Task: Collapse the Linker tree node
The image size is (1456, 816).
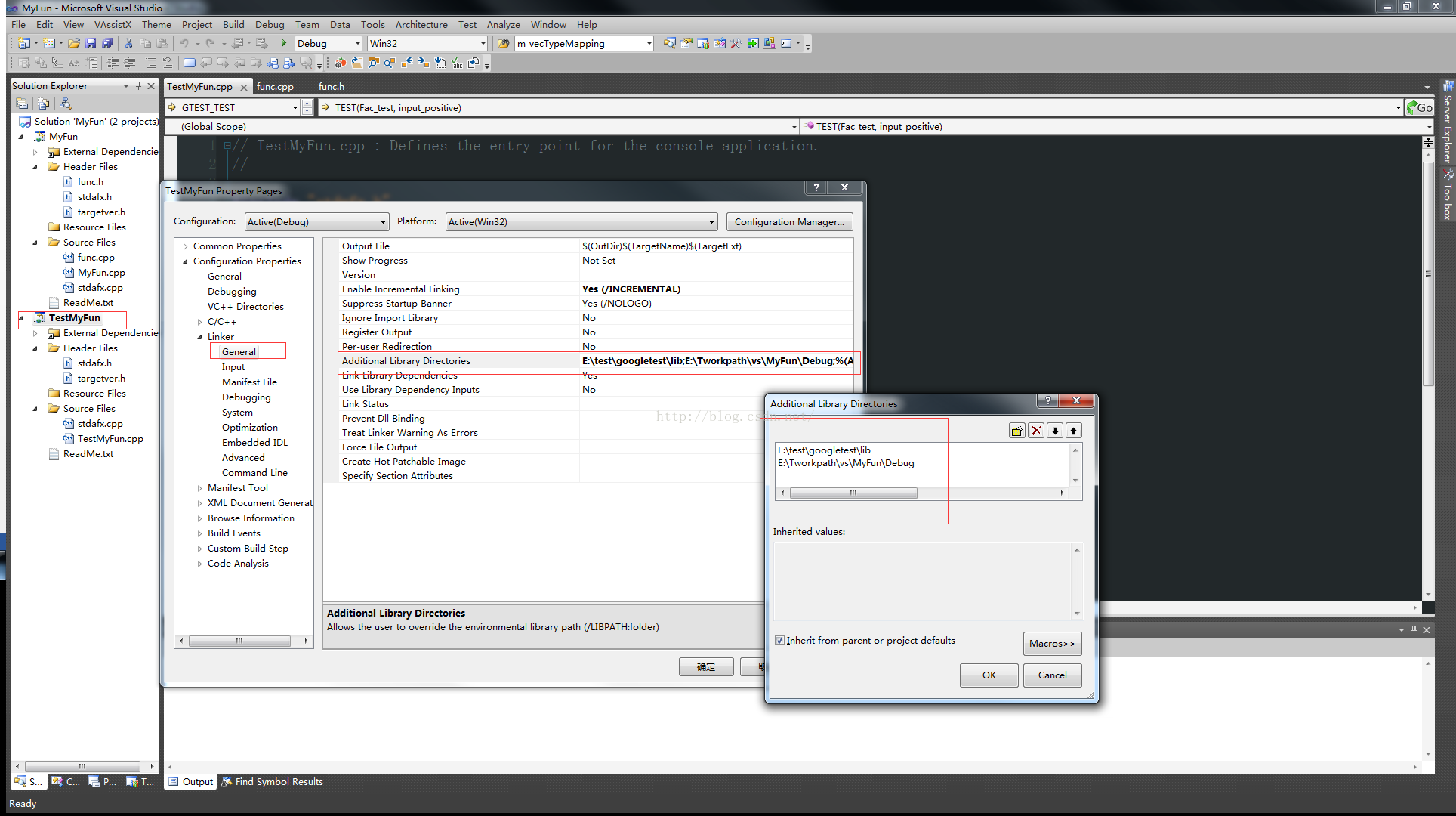Action: [x=199, y=337]
